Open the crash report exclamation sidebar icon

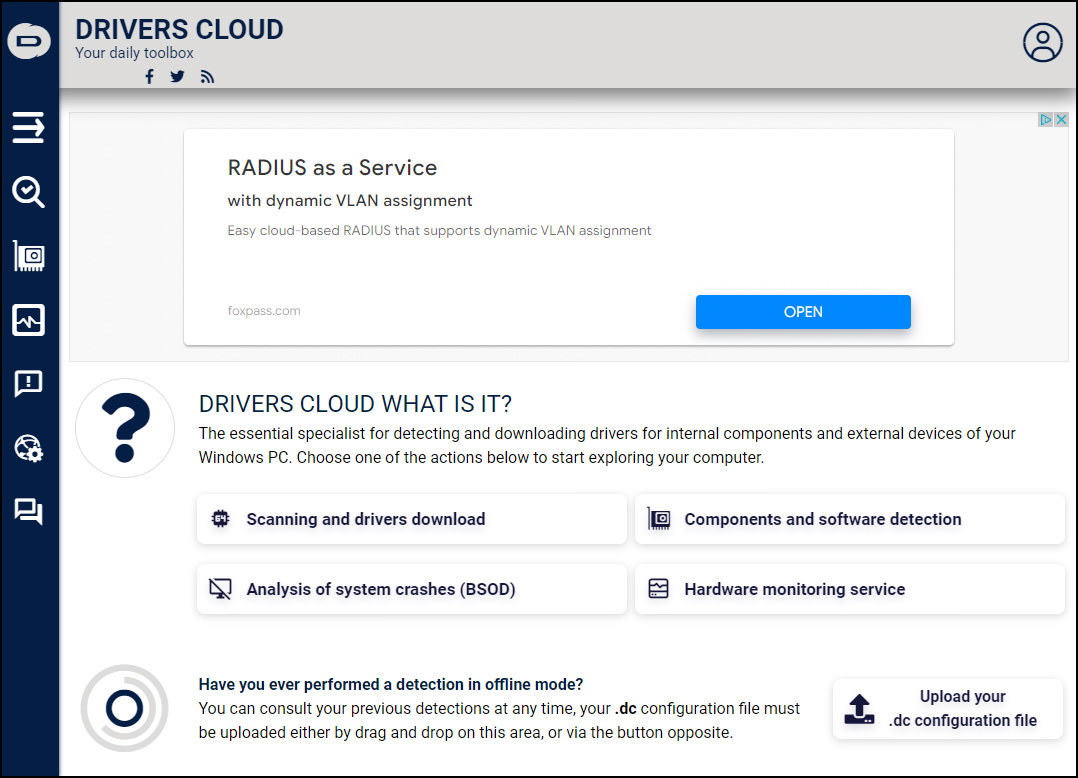pyautogui.click(x=28, y=384)
